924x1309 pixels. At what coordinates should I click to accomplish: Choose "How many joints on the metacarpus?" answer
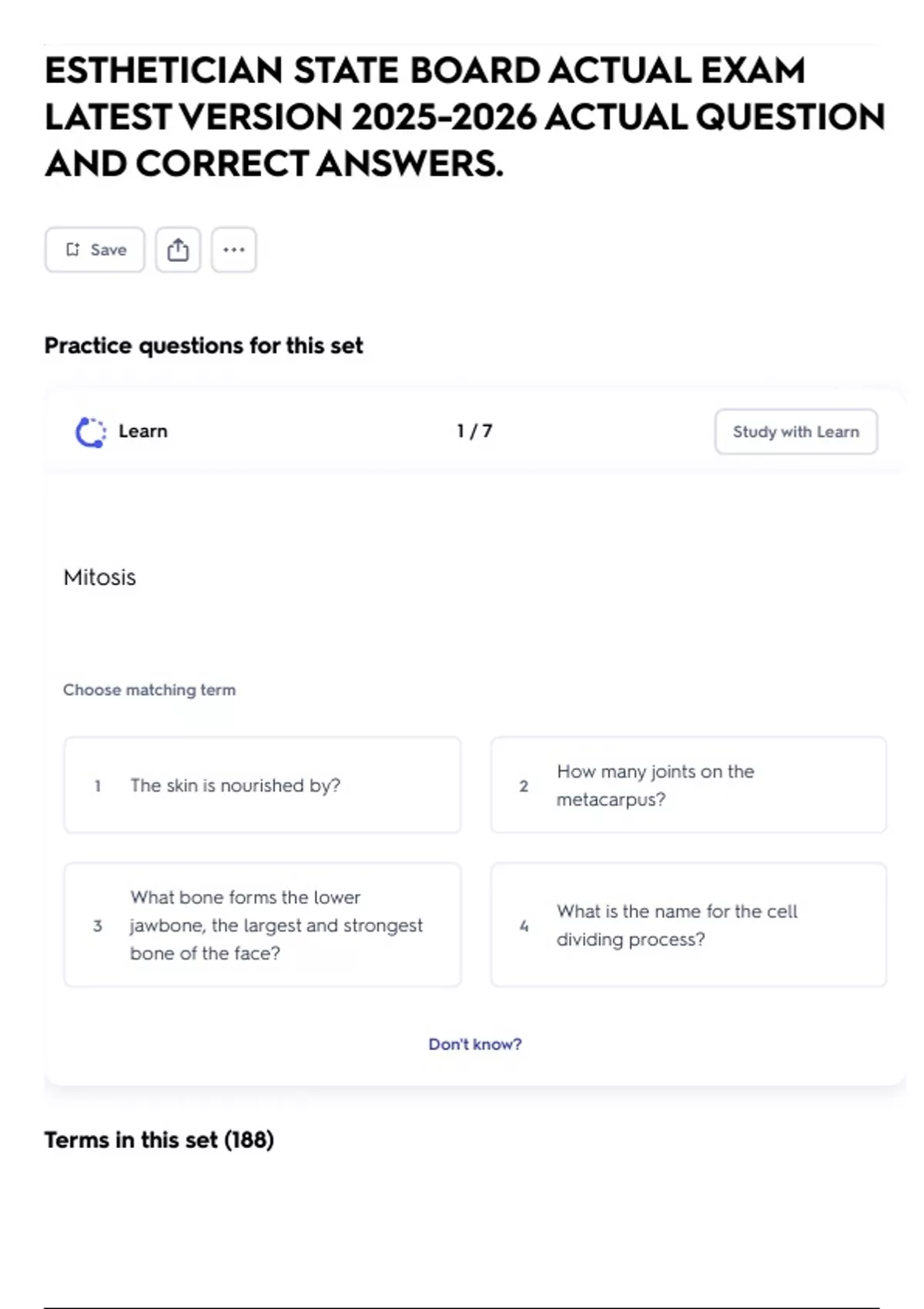[x=688, y=785]
